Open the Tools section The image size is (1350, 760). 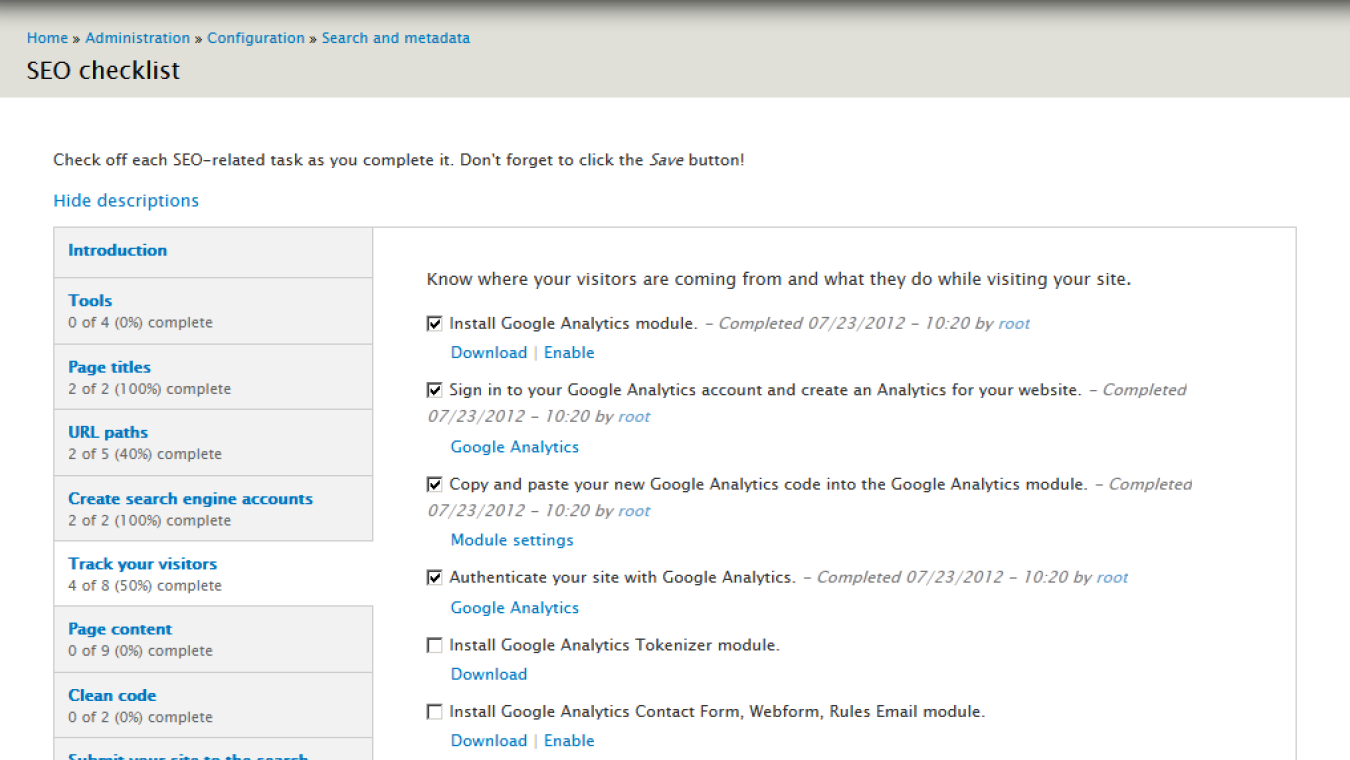point(89,300)
